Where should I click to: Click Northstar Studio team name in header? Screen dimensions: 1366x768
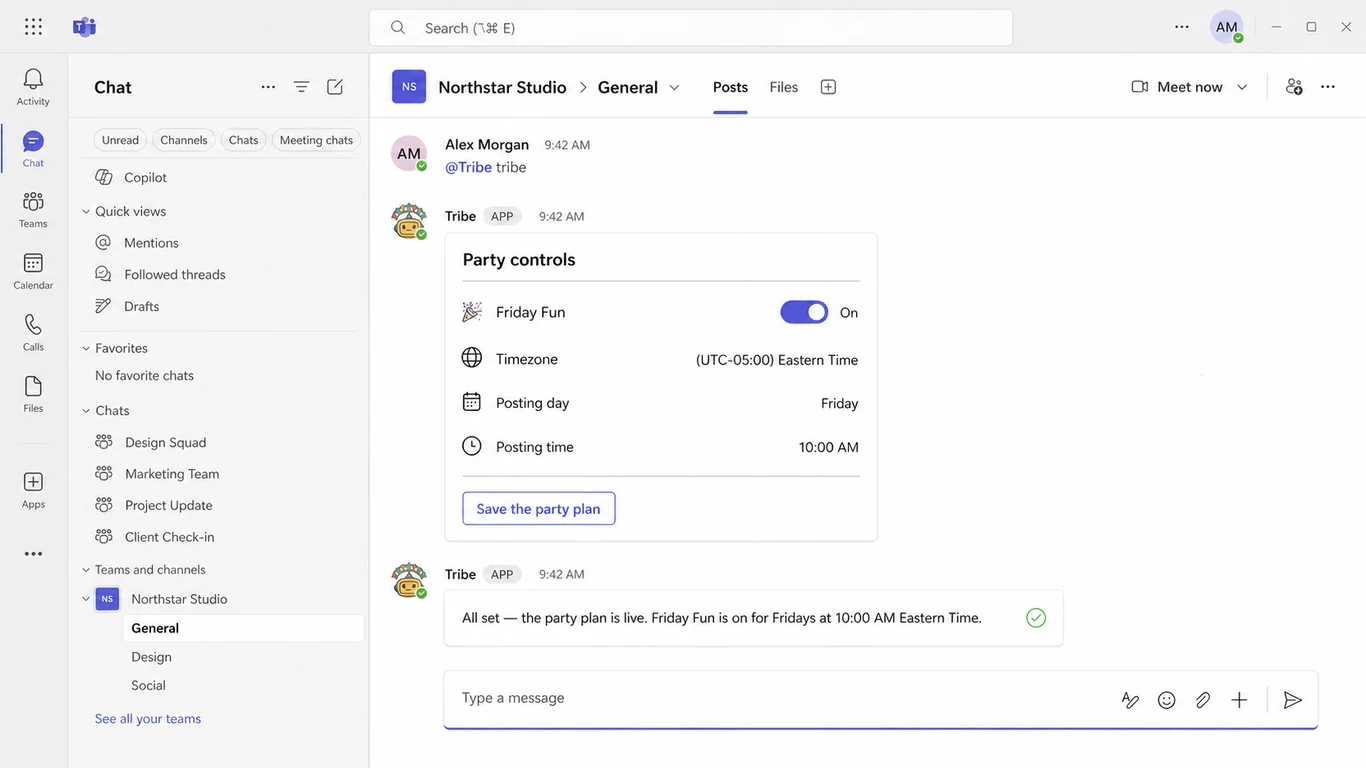coord(502,87)
